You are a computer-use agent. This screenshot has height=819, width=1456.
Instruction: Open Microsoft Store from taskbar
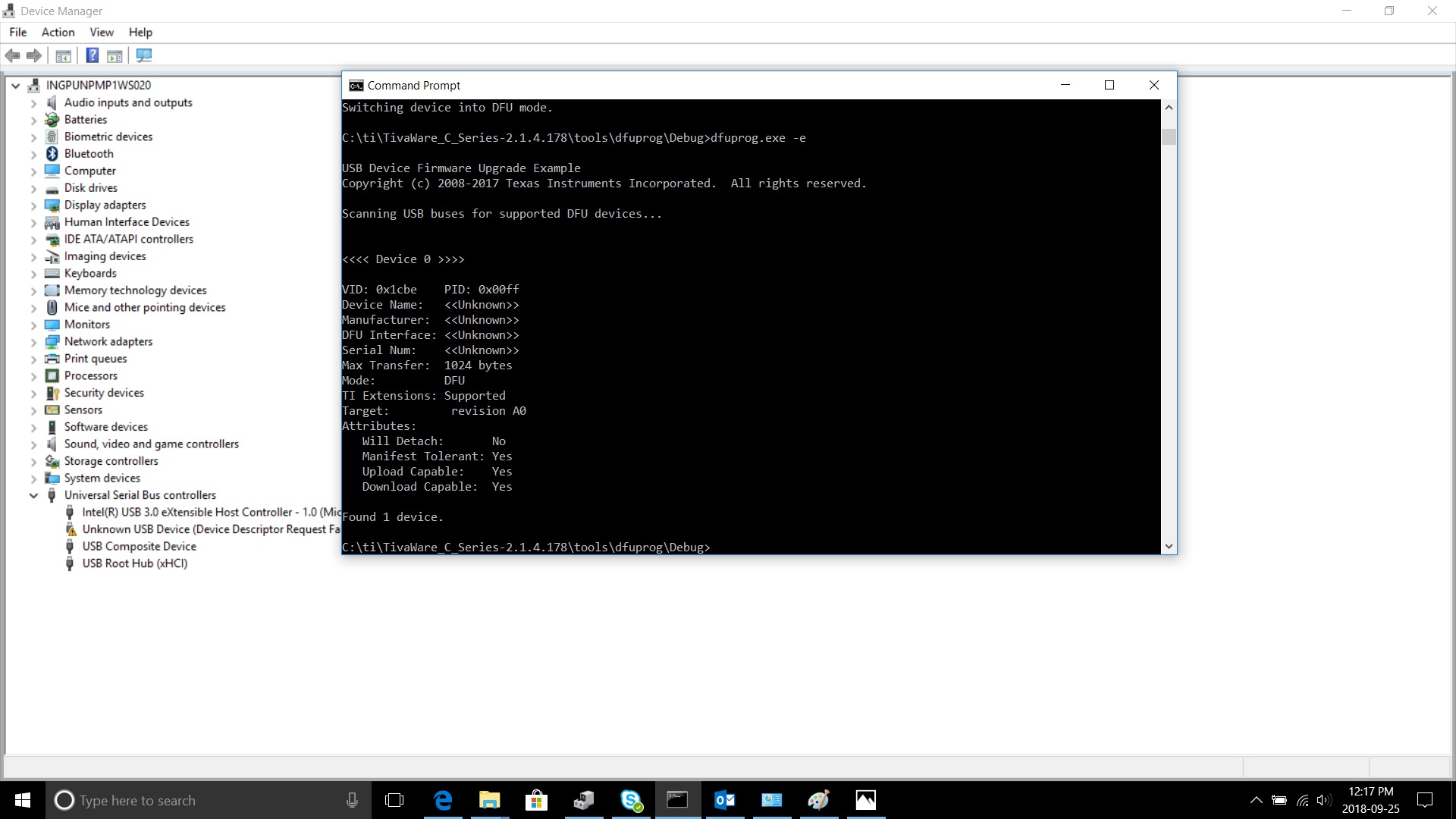536,800
